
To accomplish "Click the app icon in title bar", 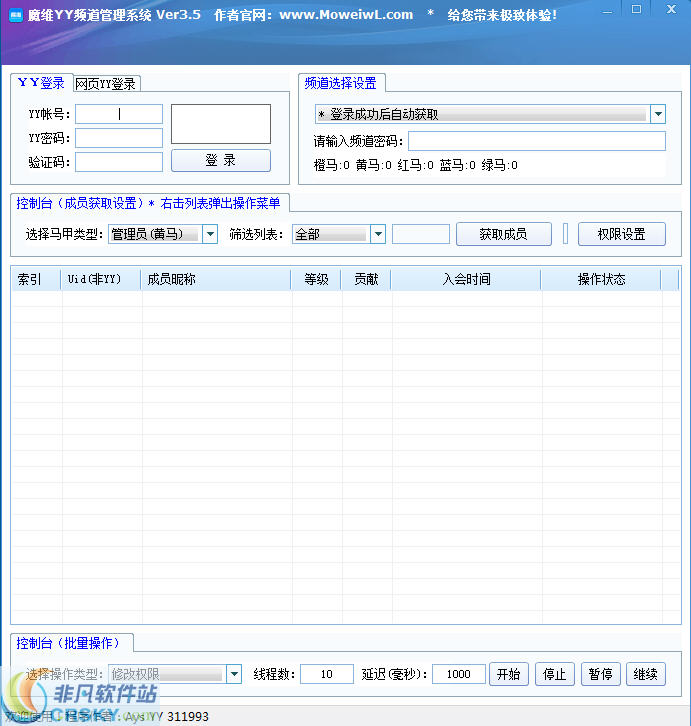I will 16,16.
